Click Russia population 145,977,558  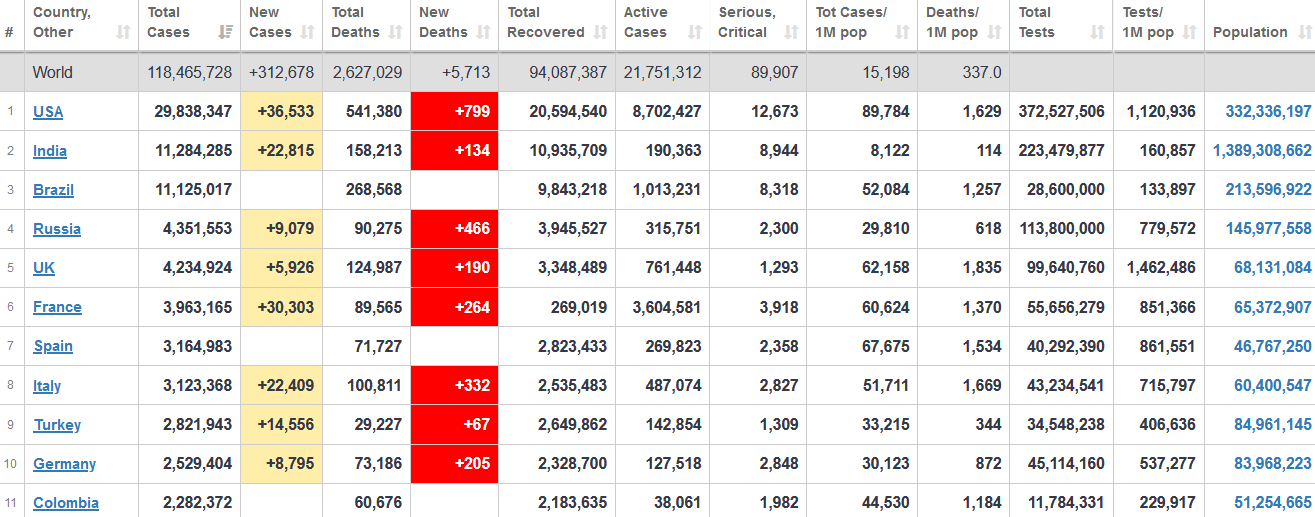point(1269,229)
